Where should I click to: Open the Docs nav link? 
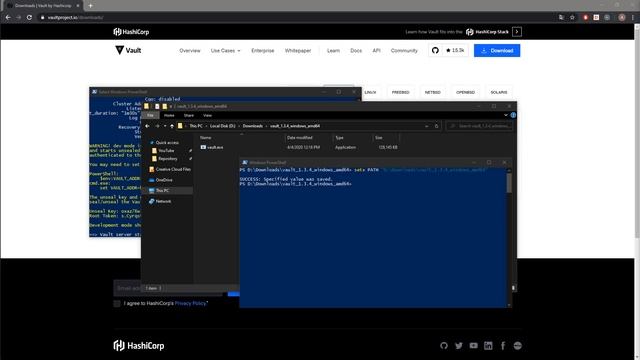tap(356, 51)
